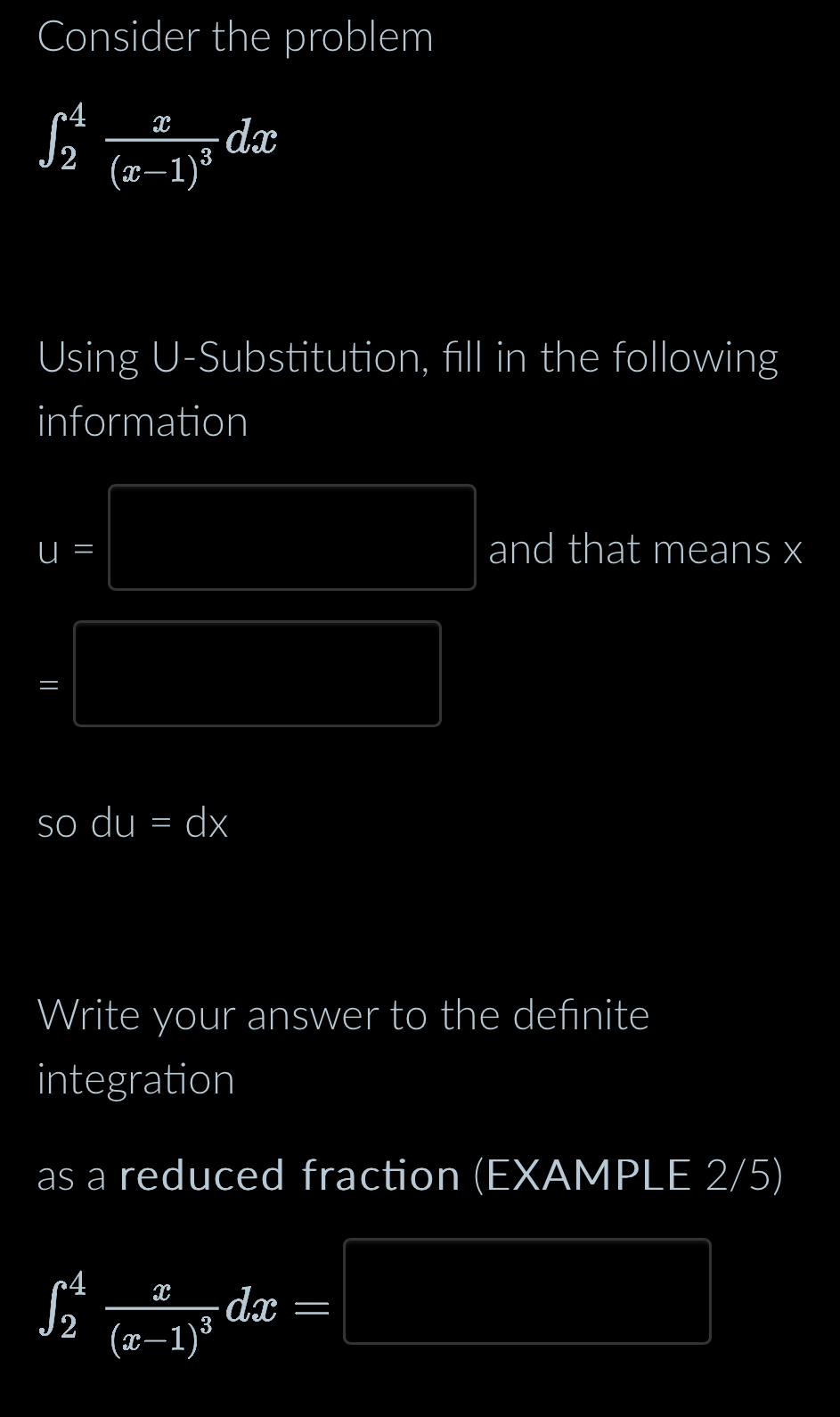The width and height of the screenshot is (840, 1417).
Task: Click the input field for u =
Action: [x=292, y=537]
